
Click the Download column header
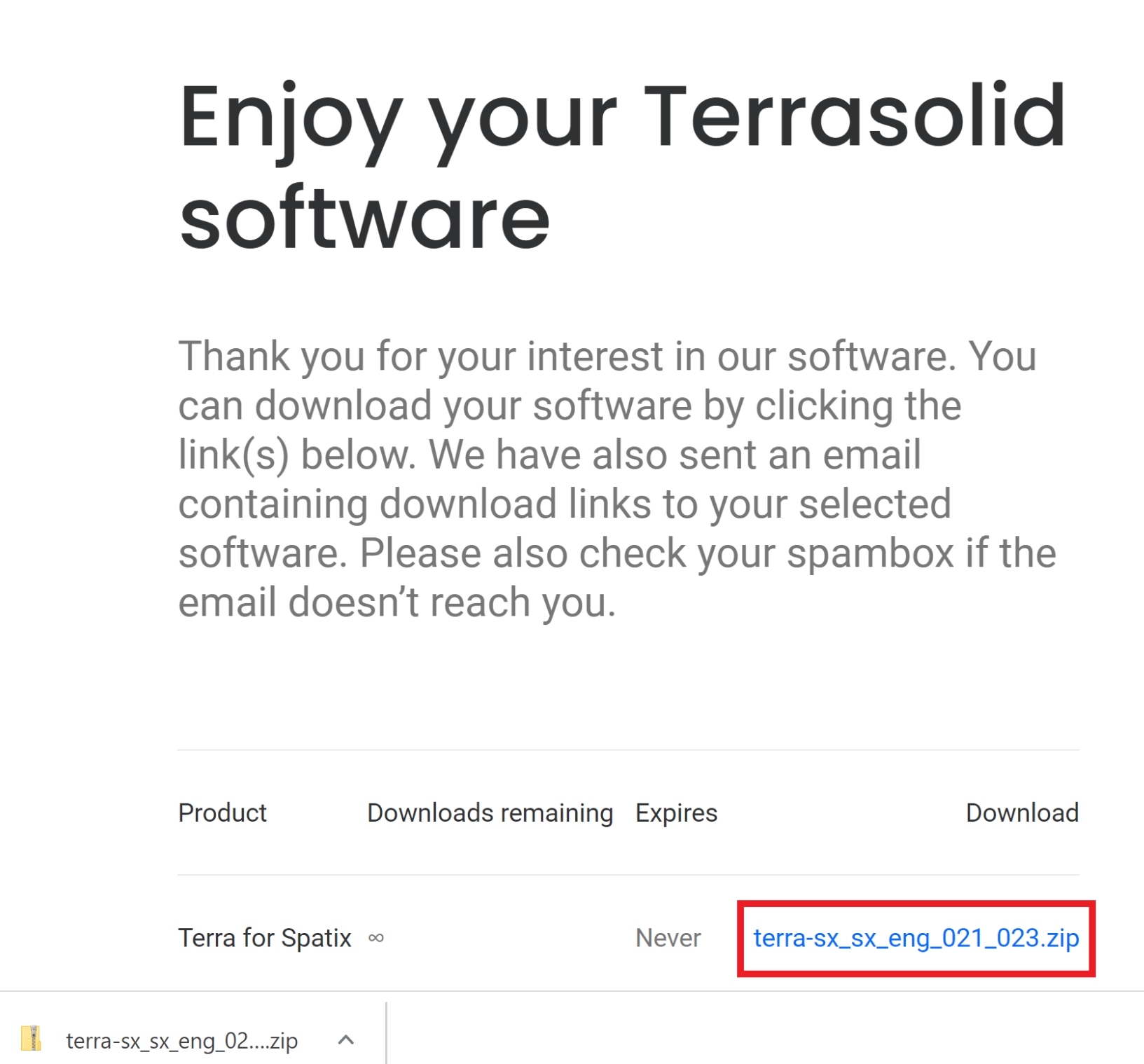[x=1021, y=813]
